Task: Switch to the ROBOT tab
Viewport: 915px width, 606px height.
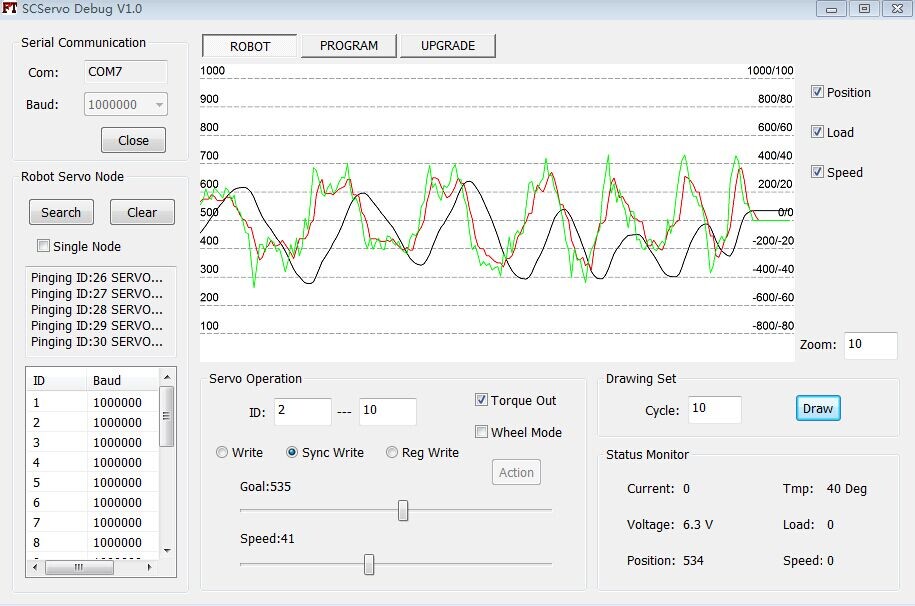Action: tap(250, 46)
